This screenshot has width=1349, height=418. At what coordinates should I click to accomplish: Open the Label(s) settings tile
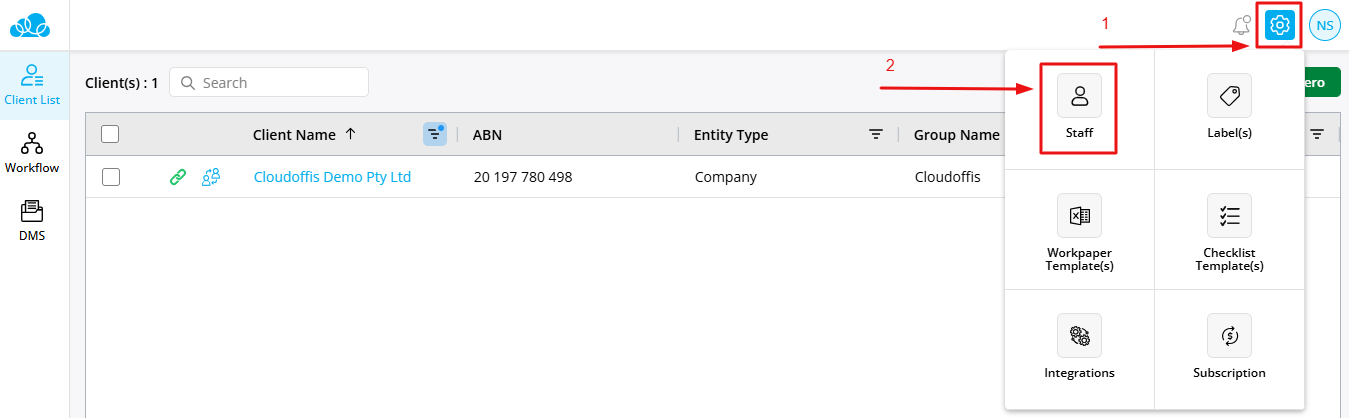click(1229, 107)
